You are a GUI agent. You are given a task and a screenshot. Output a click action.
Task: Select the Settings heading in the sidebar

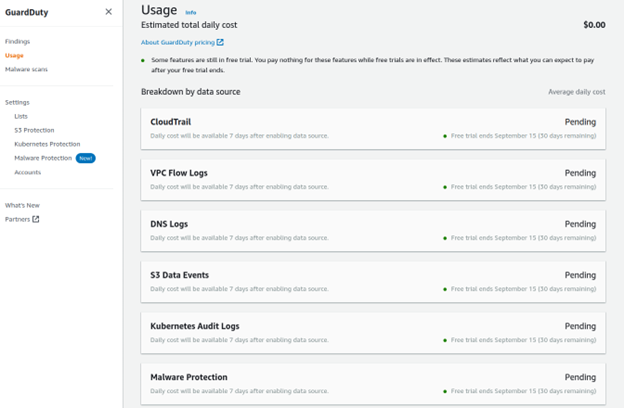17,102
